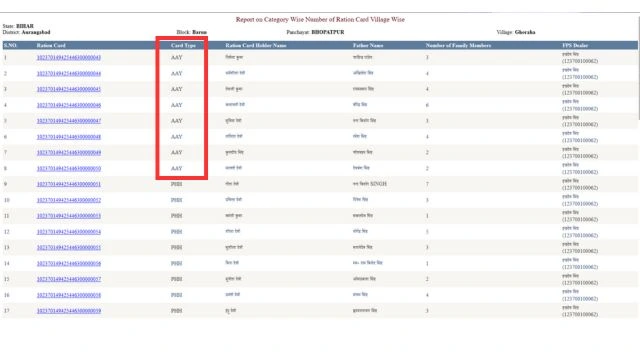Click the AAY card type in row 1
640x360 pixels.
[176, 58]
